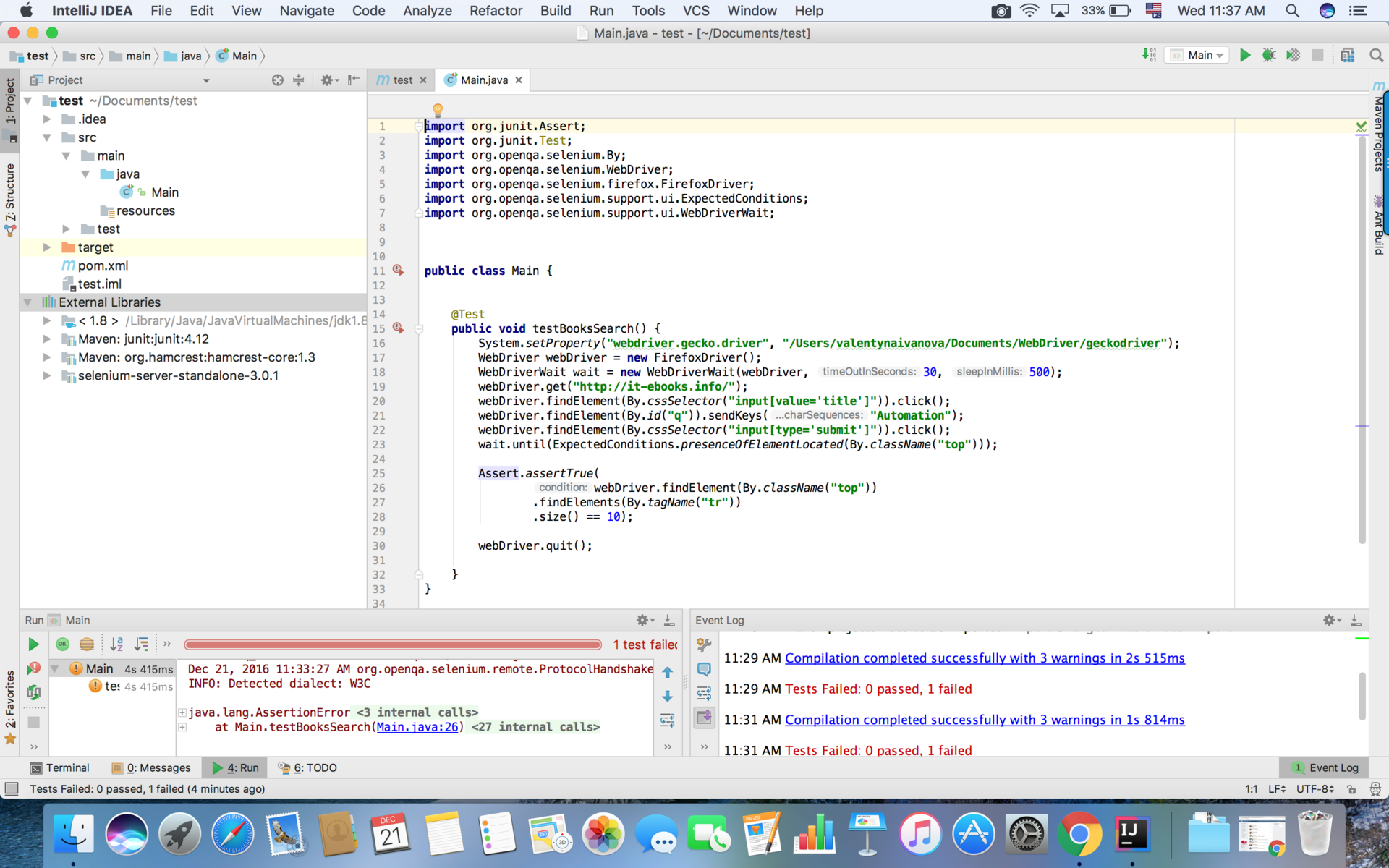Open the 6: TODO tool window tab
Image resolution: width=1389 pixels, height=868 pixels.
(x=307, y=767)
